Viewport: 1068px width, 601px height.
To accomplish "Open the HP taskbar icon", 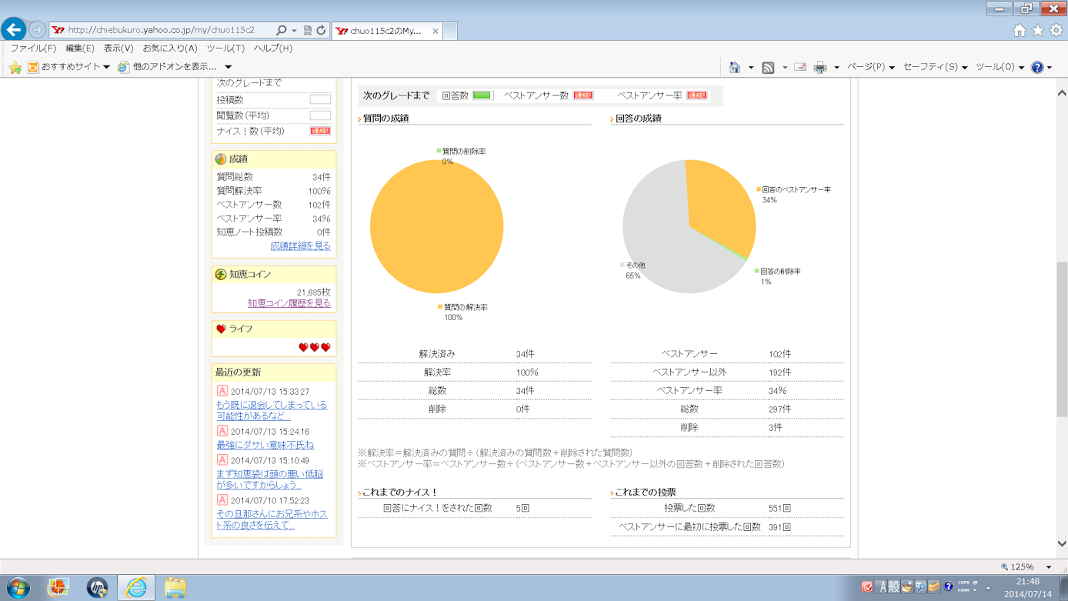I will (97, 587).
